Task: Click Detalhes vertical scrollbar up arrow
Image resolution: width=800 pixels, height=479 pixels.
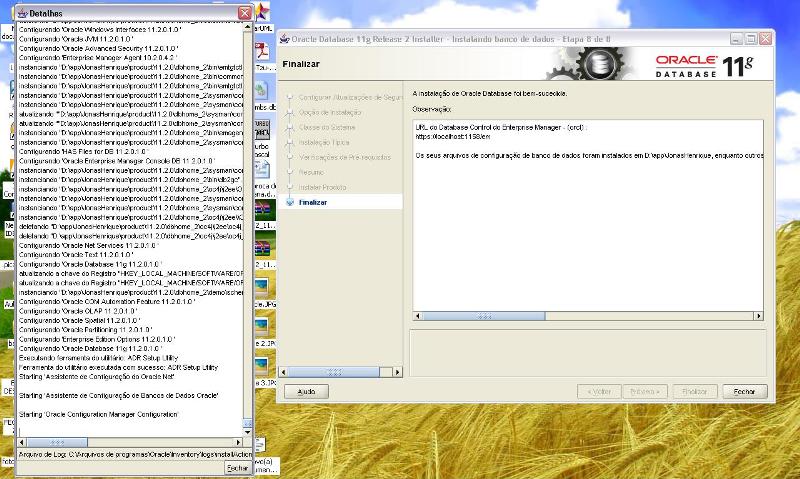Action: point(248,27)
